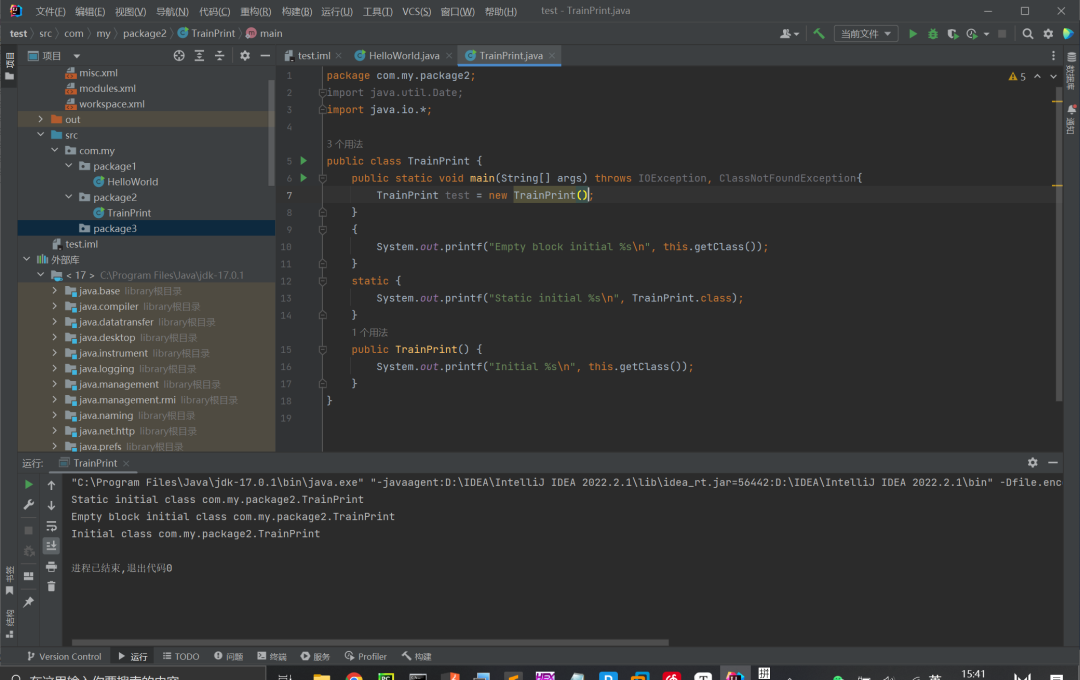The width and height of the screenshot is (1080, 680).
Task: Toggle soft-wrap in the Run console
Action: pyautogui.click(x=51, y=525)
